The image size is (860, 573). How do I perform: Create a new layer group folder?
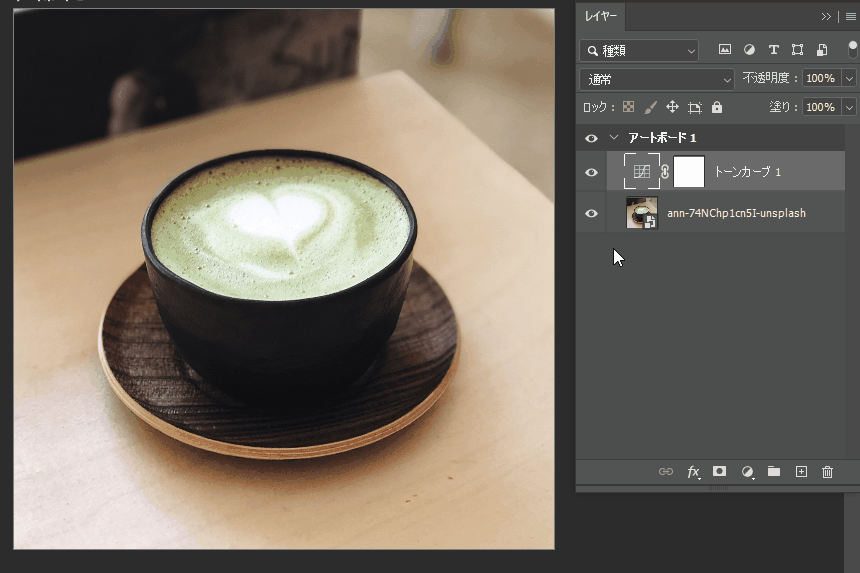(774, 472)
